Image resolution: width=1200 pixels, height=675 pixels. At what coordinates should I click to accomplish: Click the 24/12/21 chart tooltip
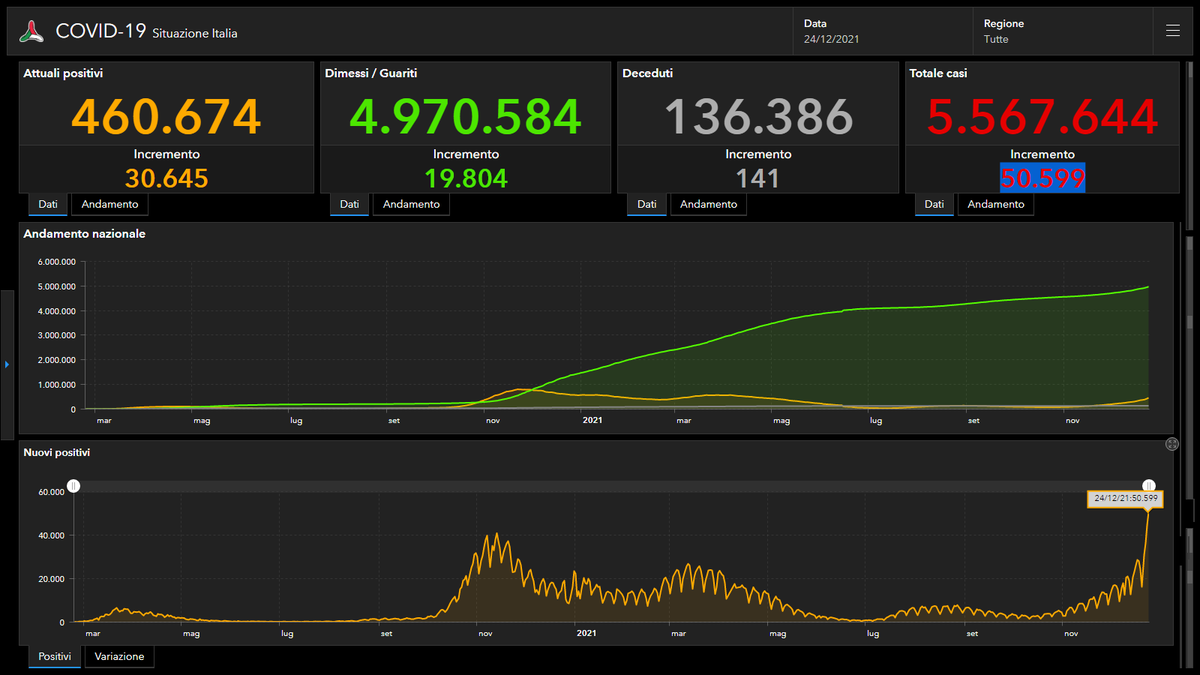pos(1125,498)
